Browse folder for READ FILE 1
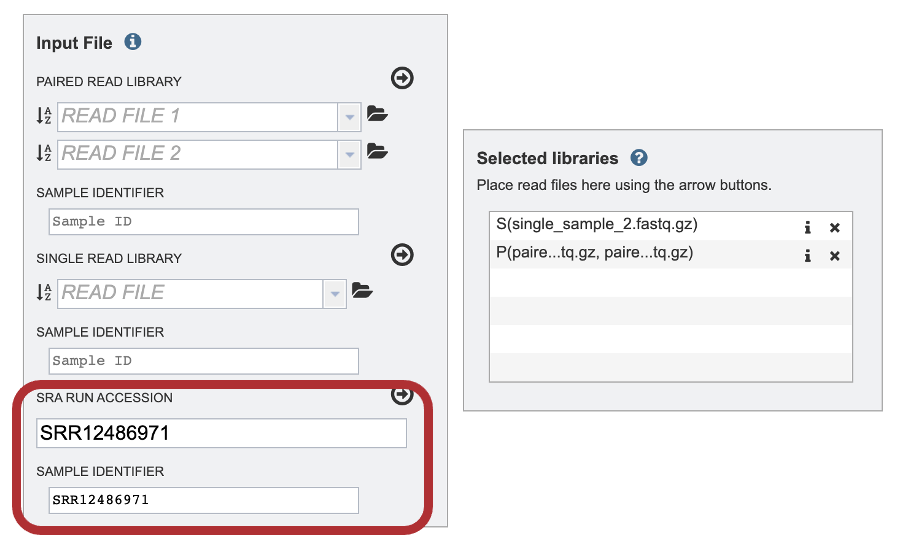 coord(377,114)
